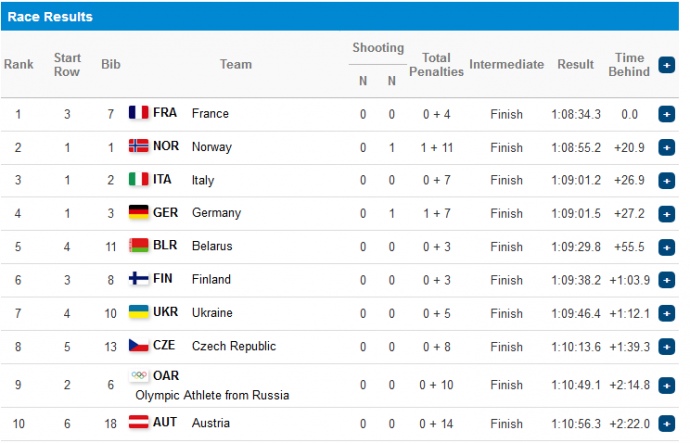This screenshot has width=690, height=443.
Task: Expand France row details
Action: coord(667,114)
